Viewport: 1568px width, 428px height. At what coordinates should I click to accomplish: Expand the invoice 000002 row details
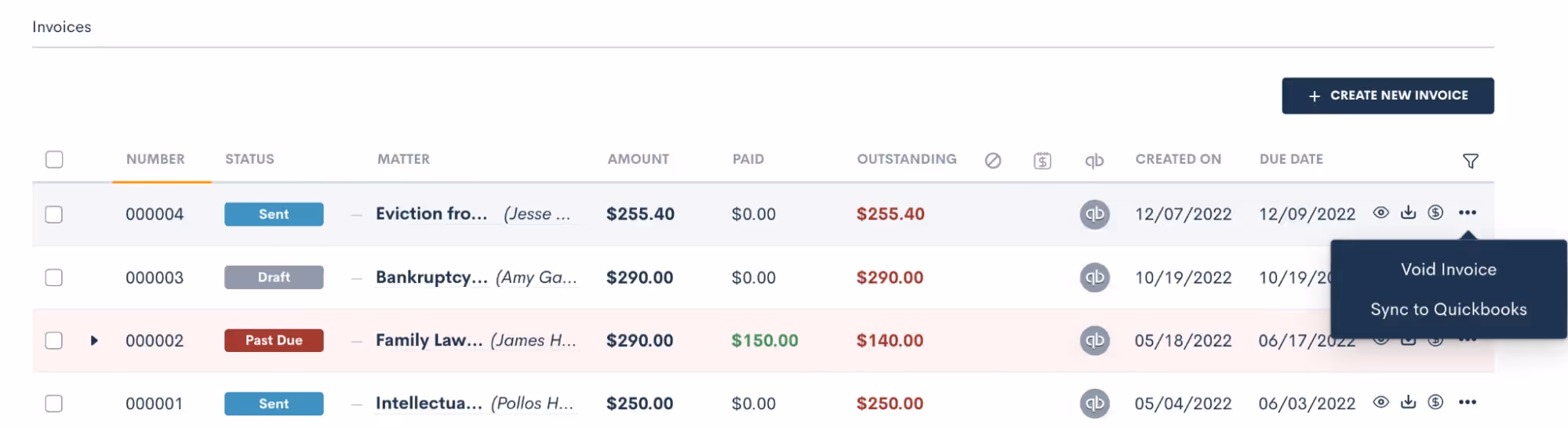(94, 340)
